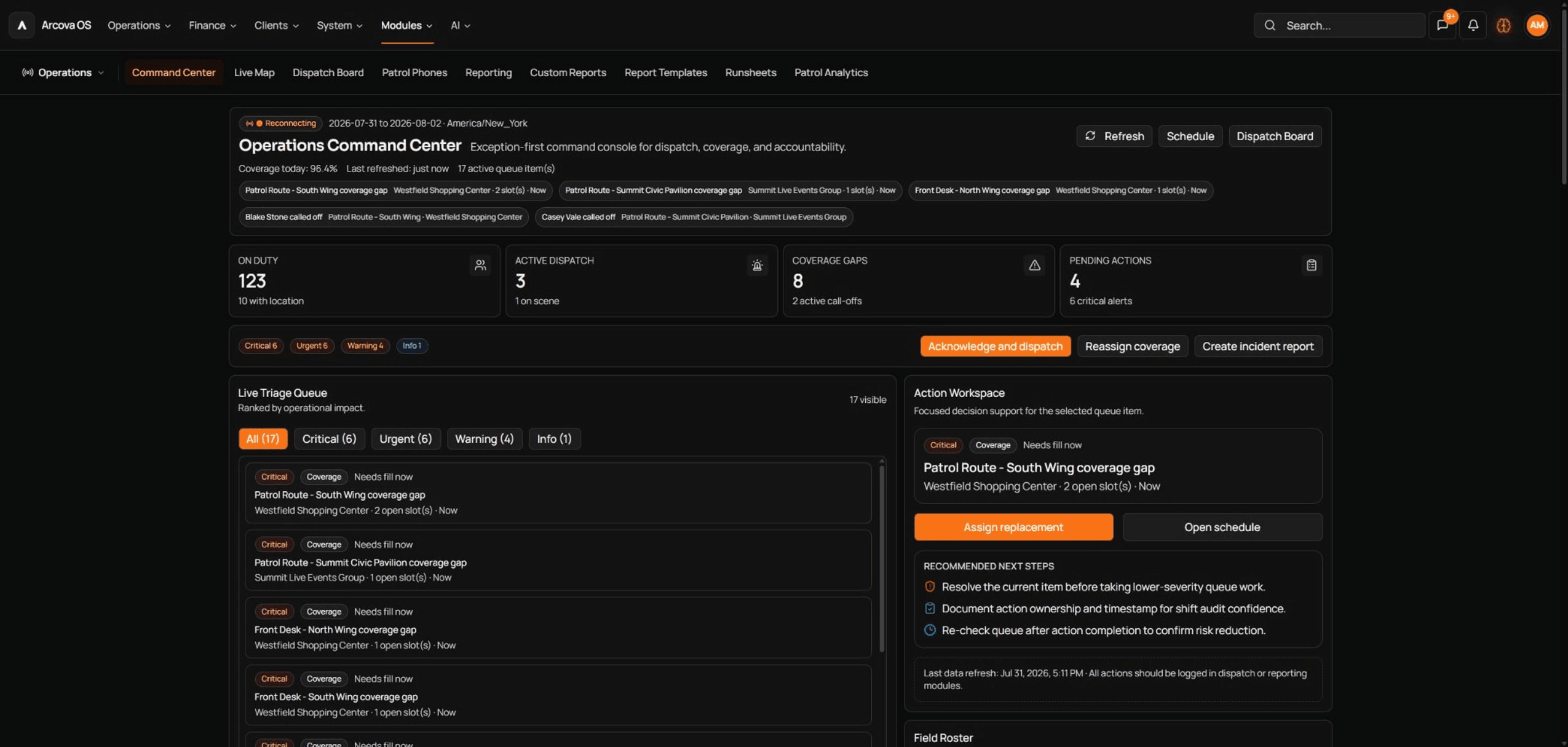Click the Dispatch Board header button
Viewport: 1568px width, 747px height.
click(x=1274, y=136)
